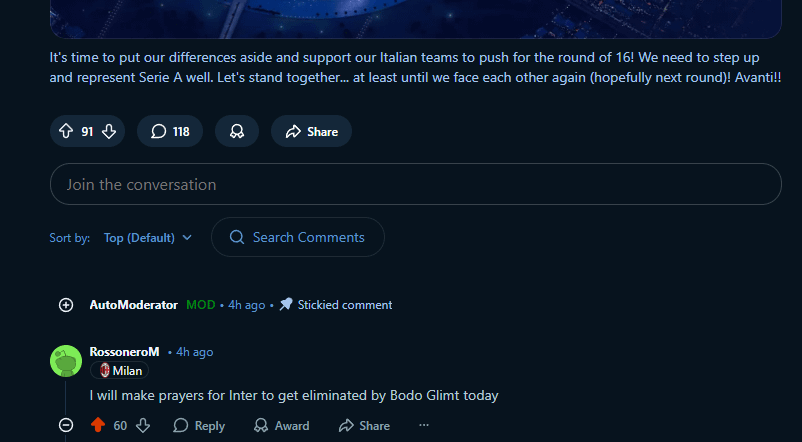Downvote the main post
This screenshot has width=802, height=442.
109,131
